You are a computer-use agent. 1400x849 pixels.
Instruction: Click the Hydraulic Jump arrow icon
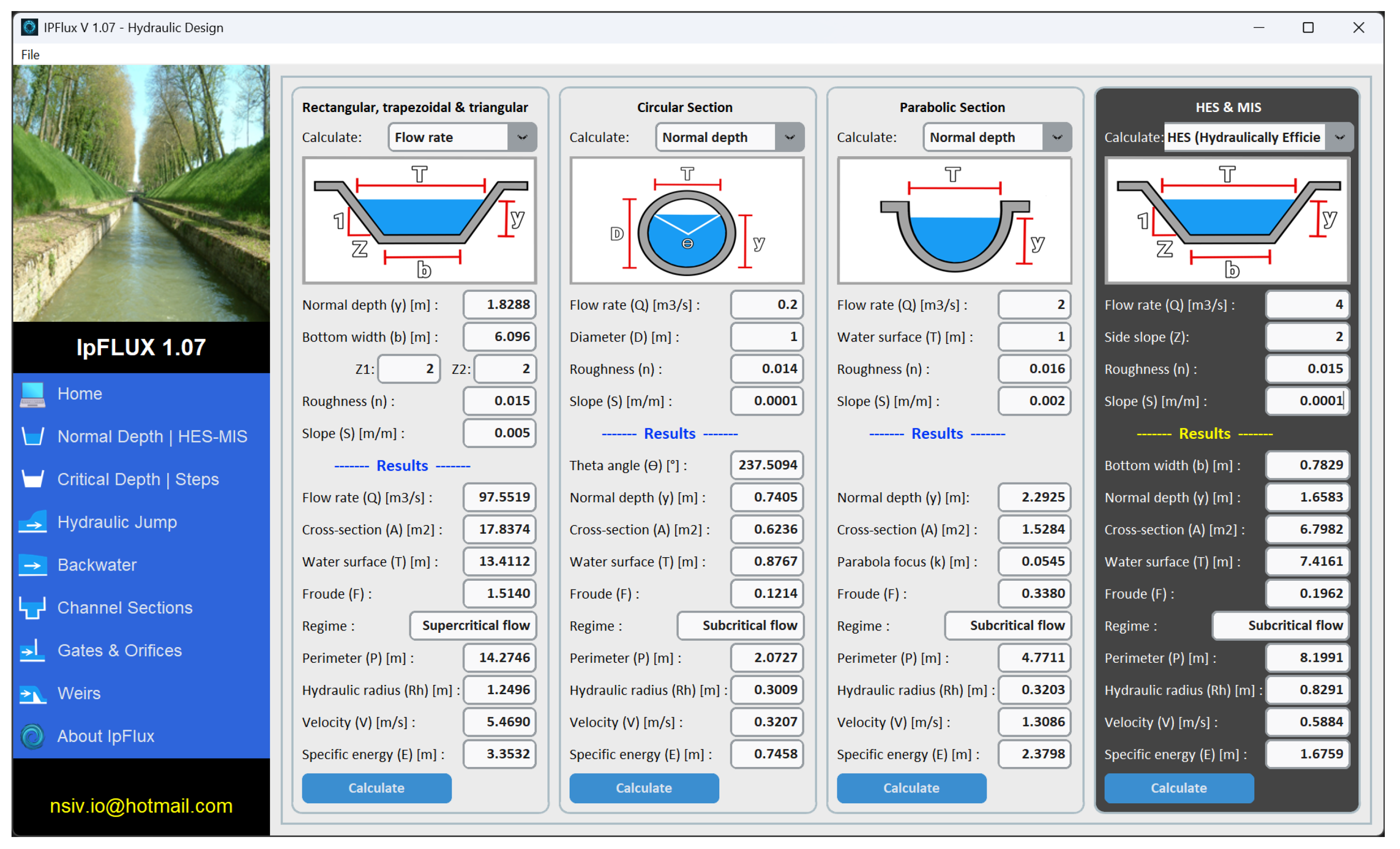point(32,522)
